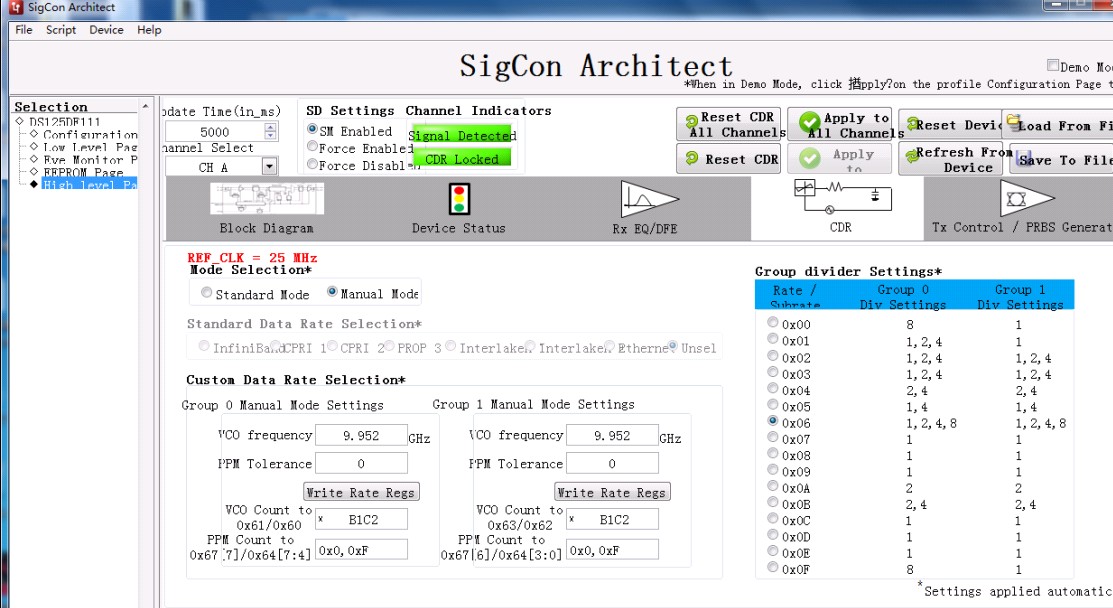Screen dimensions: 1113x608
Task: Select Force Disabled radio button
Action: pyautogui.click(x=312, y=163)
